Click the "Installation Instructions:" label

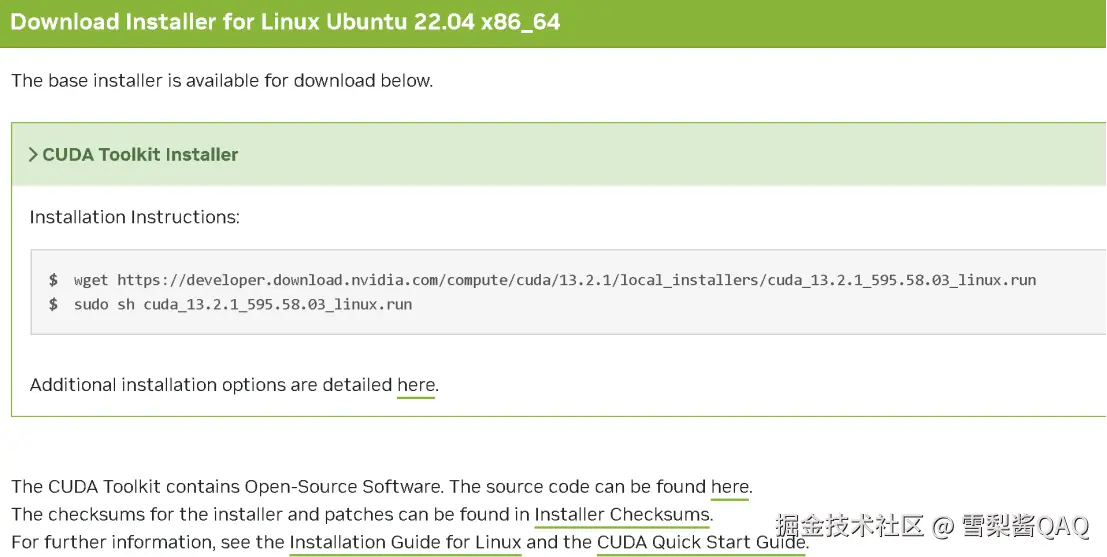[135, 217]
